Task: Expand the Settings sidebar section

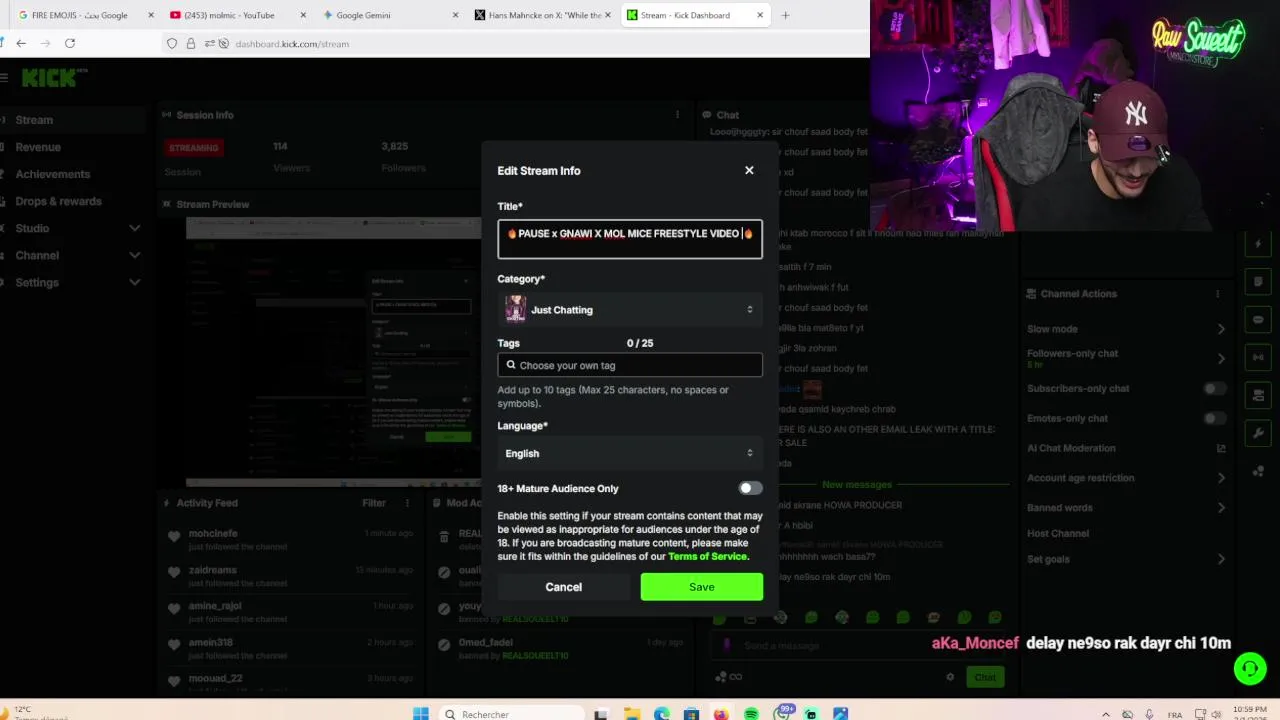Action: (x=72, y=282)
